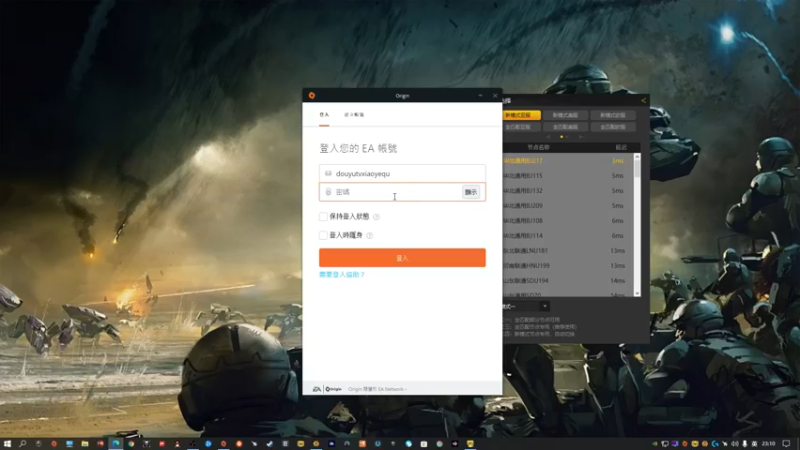Screen dimensions: 800x450
Task: Click the help icon beside 登入時隱身
Action: click(x=369, y=235)
